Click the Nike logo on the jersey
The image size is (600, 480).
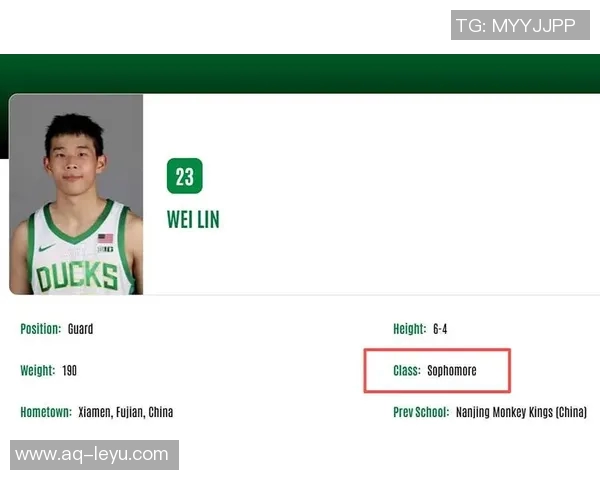pos(47,248)
